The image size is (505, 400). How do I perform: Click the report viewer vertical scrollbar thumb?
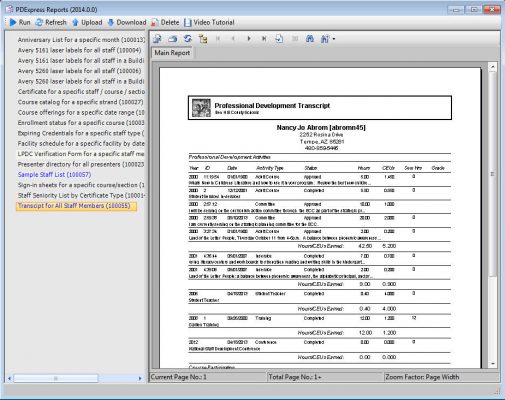coord(493,174)
